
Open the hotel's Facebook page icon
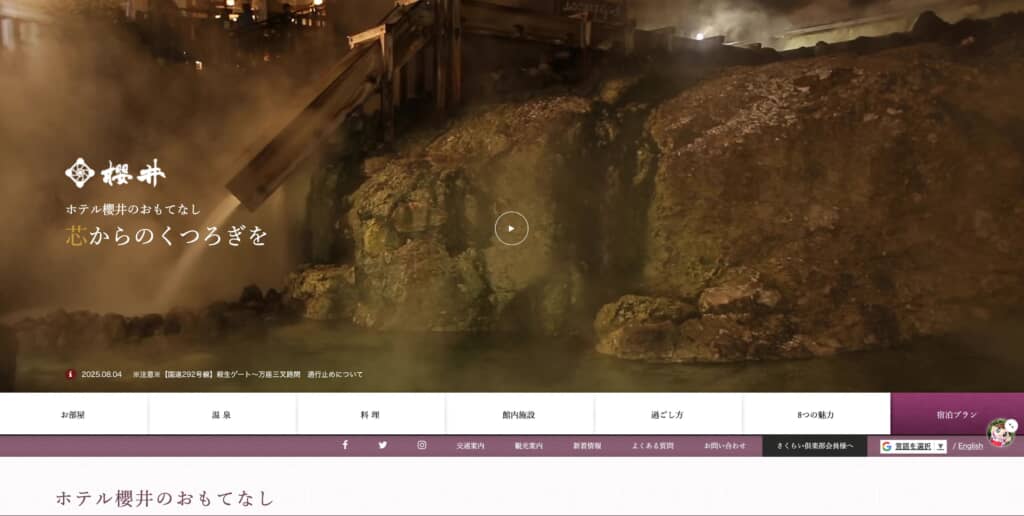345,445
